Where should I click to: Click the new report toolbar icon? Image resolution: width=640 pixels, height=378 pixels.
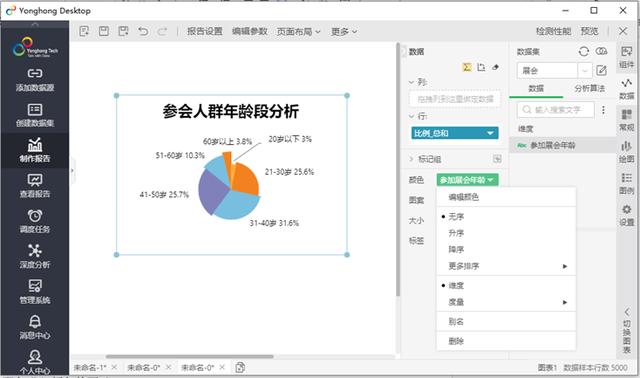point(84,31)
